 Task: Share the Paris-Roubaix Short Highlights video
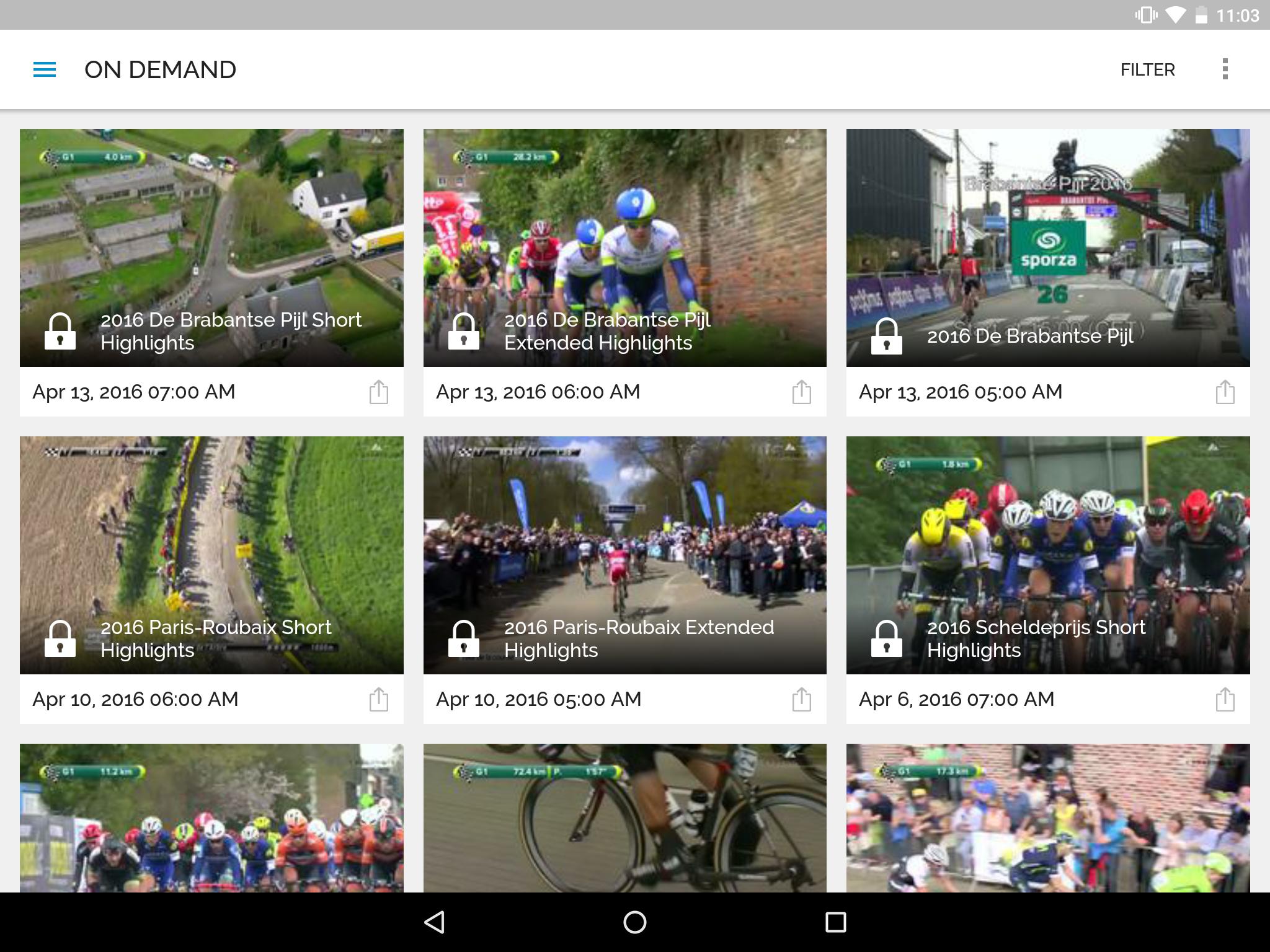(379, 699)
